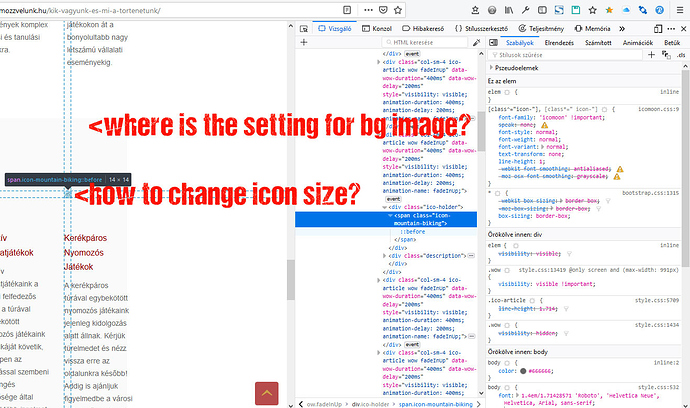This screenshot has width=690, height=408.
Task: Toggle selector highlighter for .ico-article rule
Action: tap(532, 301)
